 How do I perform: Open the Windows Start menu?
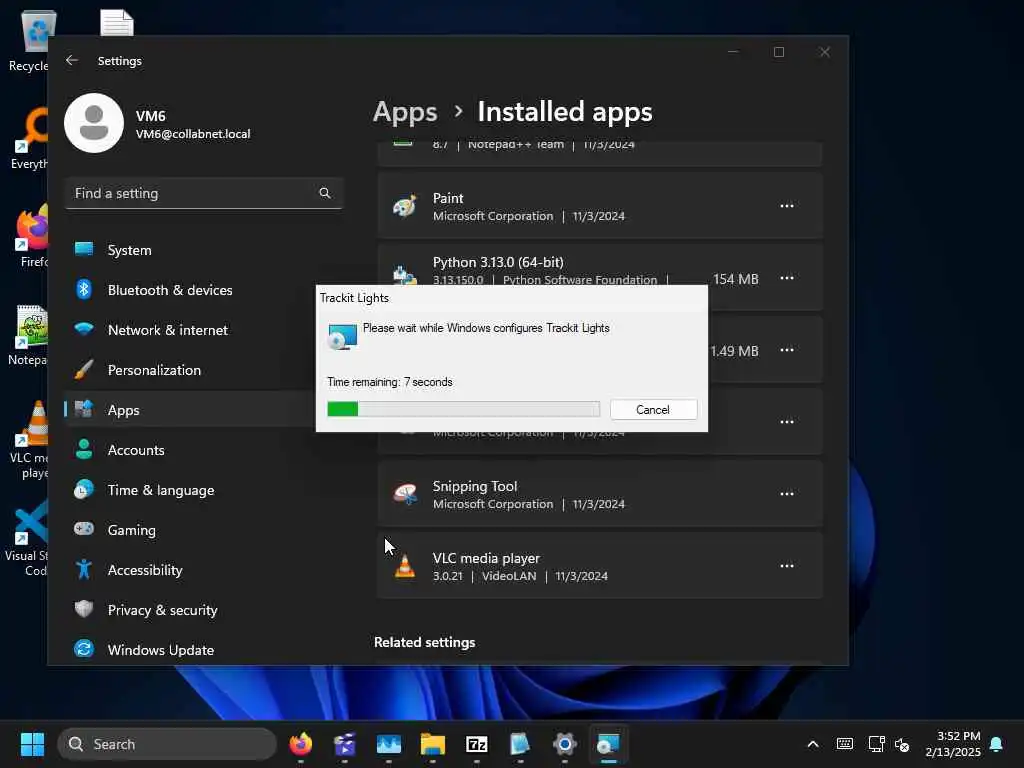coord(32,744)
